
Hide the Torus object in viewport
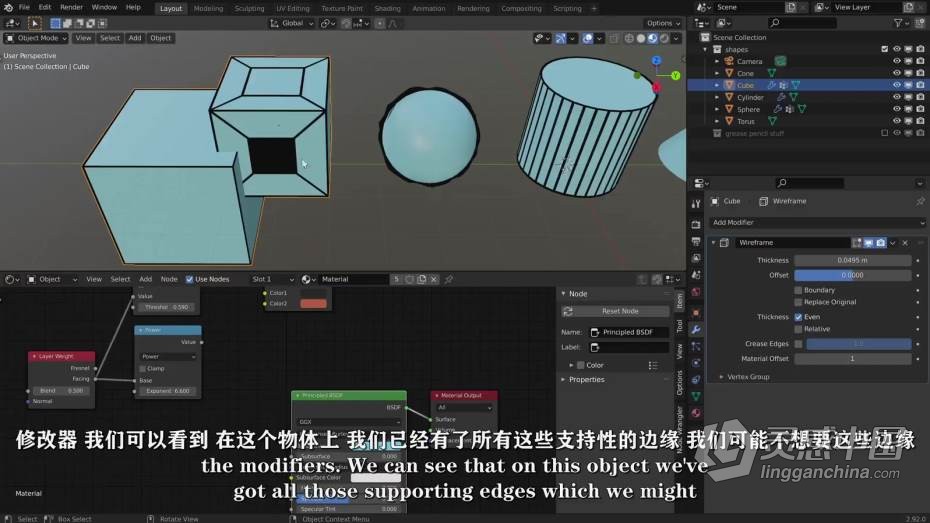897,121
